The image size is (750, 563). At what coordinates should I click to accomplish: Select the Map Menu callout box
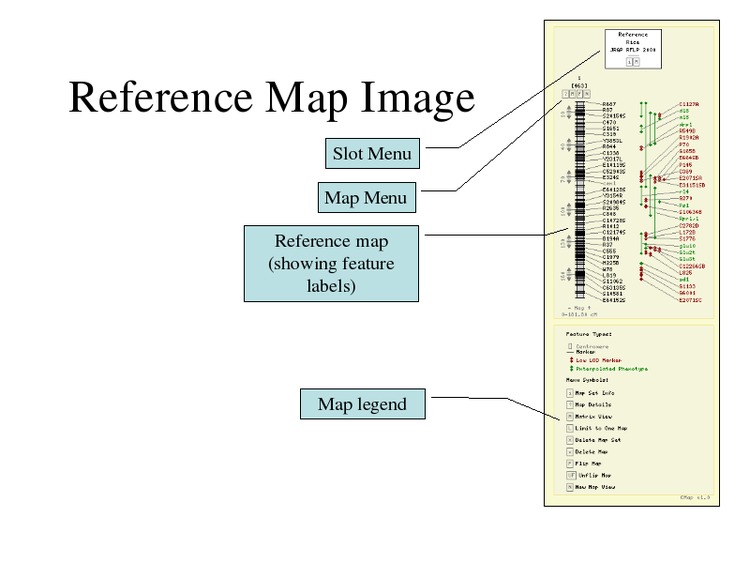365,198
